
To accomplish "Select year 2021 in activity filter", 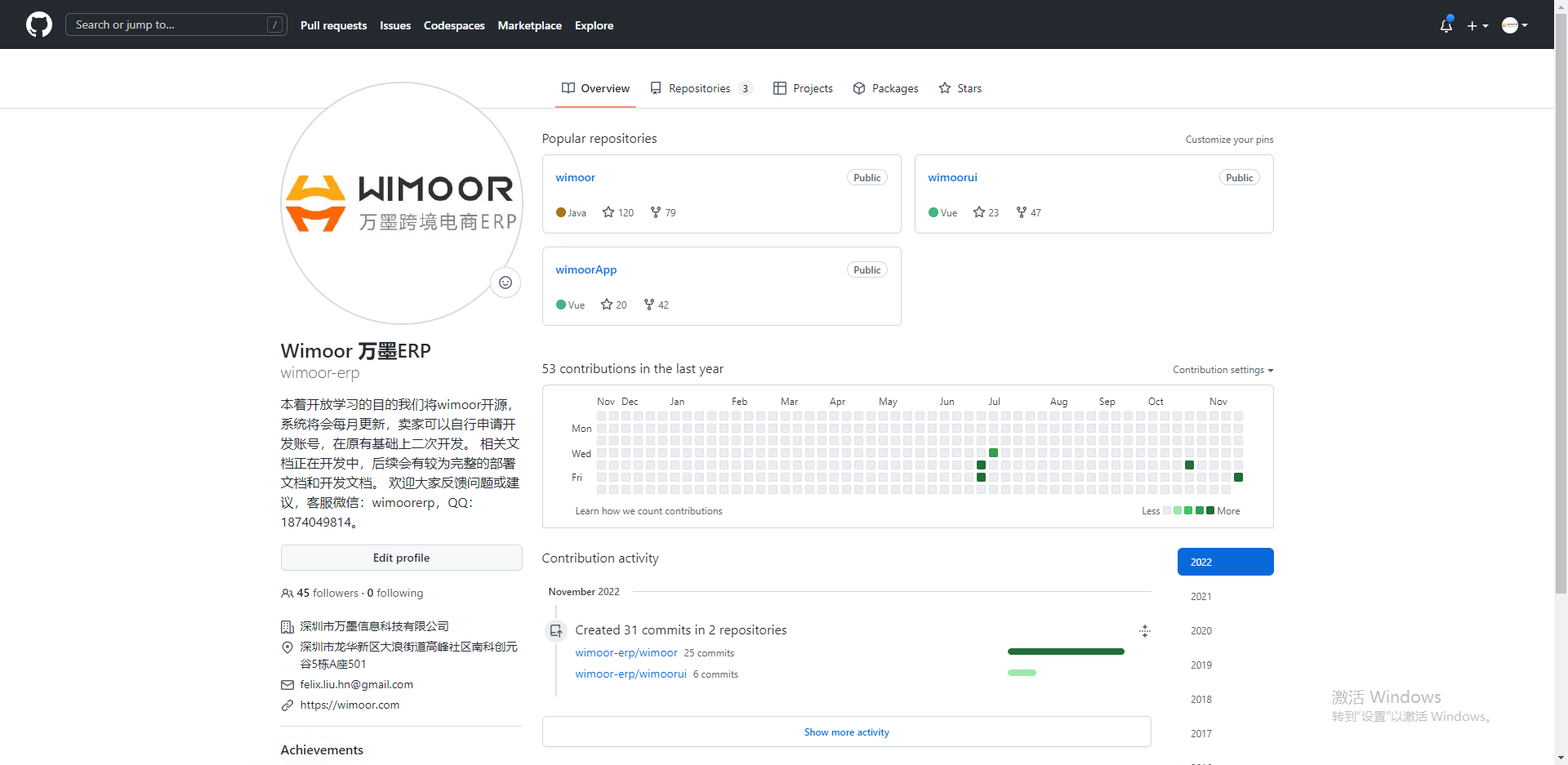I will (x=1200, y=597).
